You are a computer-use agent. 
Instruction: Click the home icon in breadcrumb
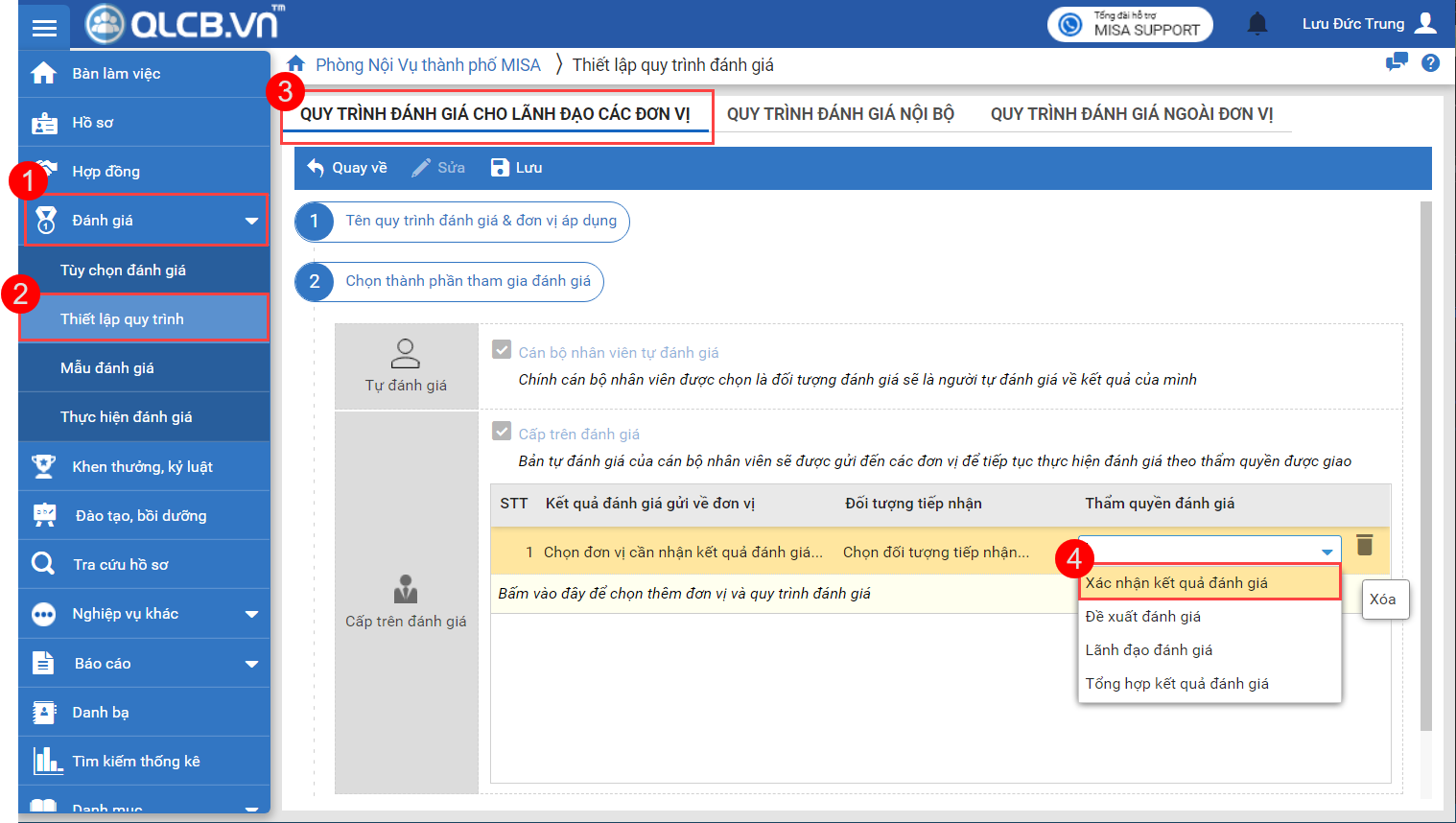pyautogui.click(x=296, y=64)
